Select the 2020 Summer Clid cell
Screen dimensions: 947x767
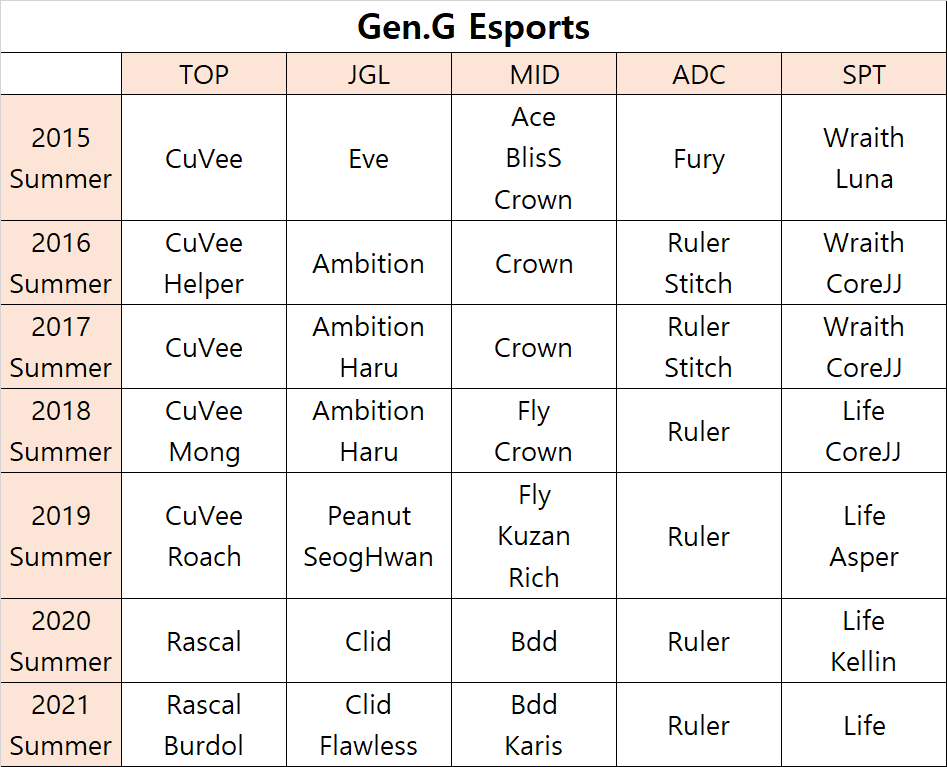pos(369,641)
